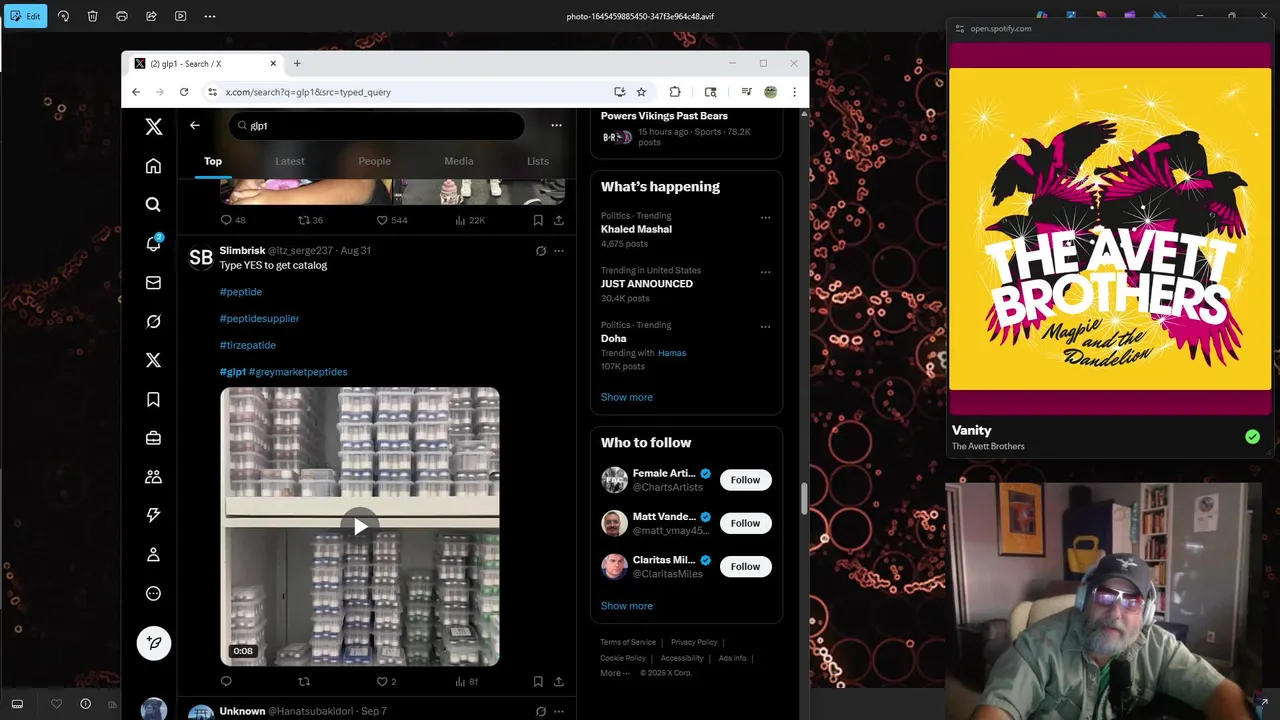Viewport: 1280px width, 720px height.
Task: Follow Matt Vande... account
Action: [745, 523]
